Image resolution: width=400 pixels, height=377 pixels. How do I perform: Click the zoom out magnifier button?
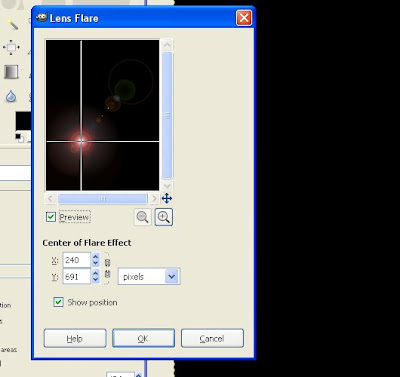pos(143,217)
